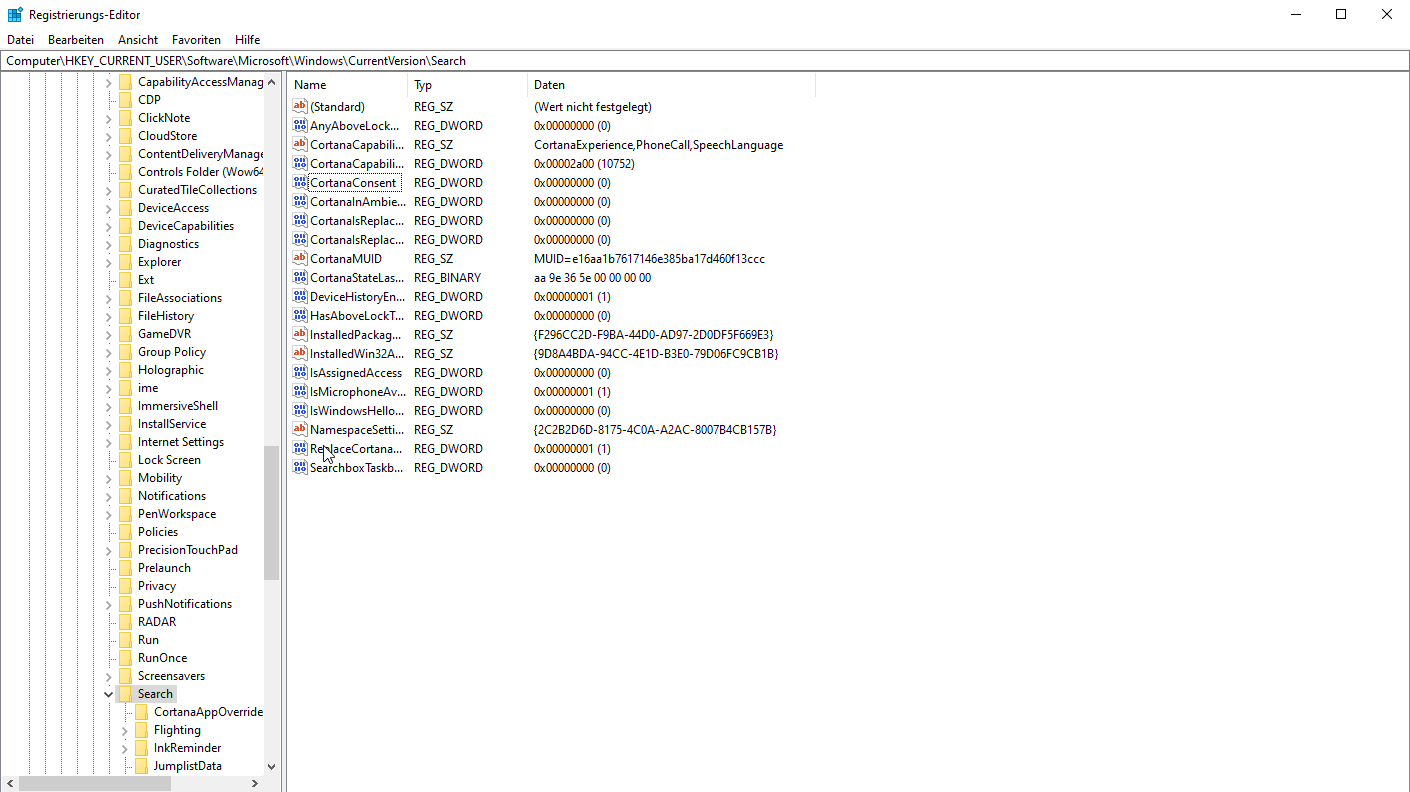Expand the PushNotifications key

pos(108,604)
